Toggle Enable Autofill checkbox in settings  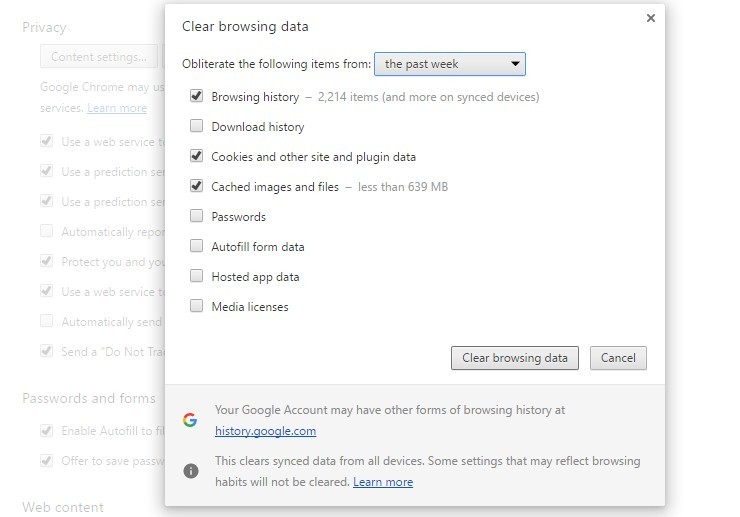point(46,430)
